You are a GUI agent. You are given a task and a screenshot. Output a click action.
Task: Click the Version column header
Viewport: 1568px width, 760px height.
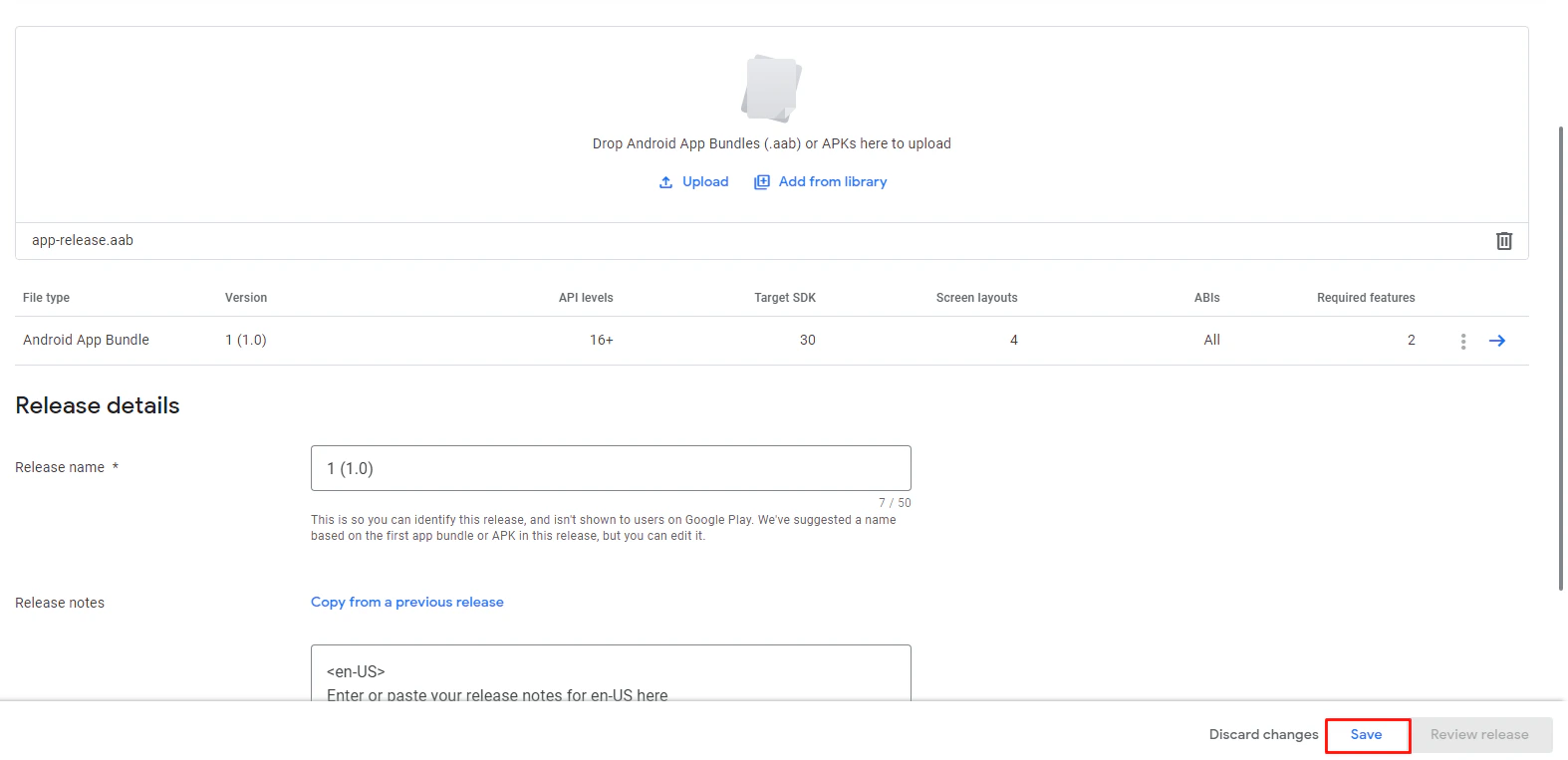pos(246,298)
